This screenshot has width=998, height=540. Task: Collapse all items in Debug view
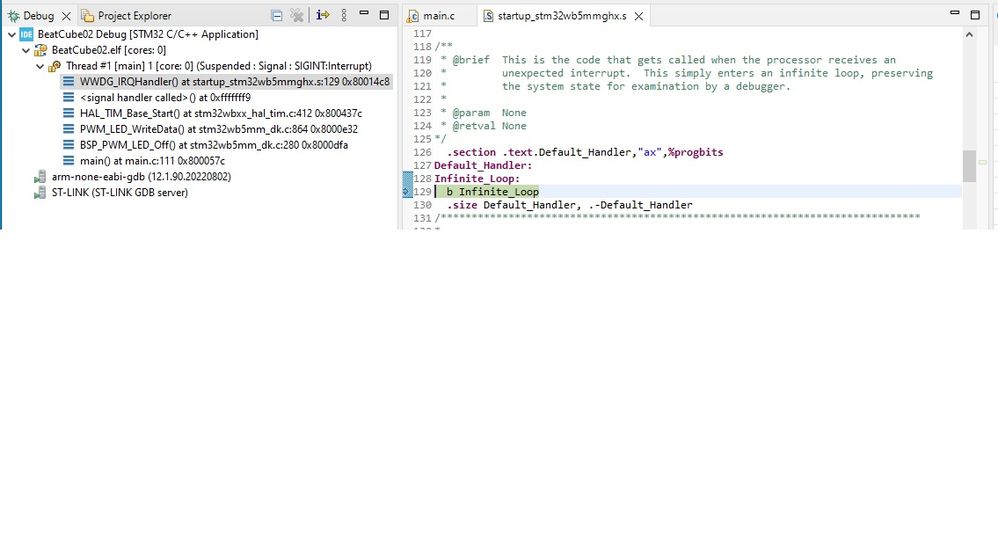(x=276, y=15)
